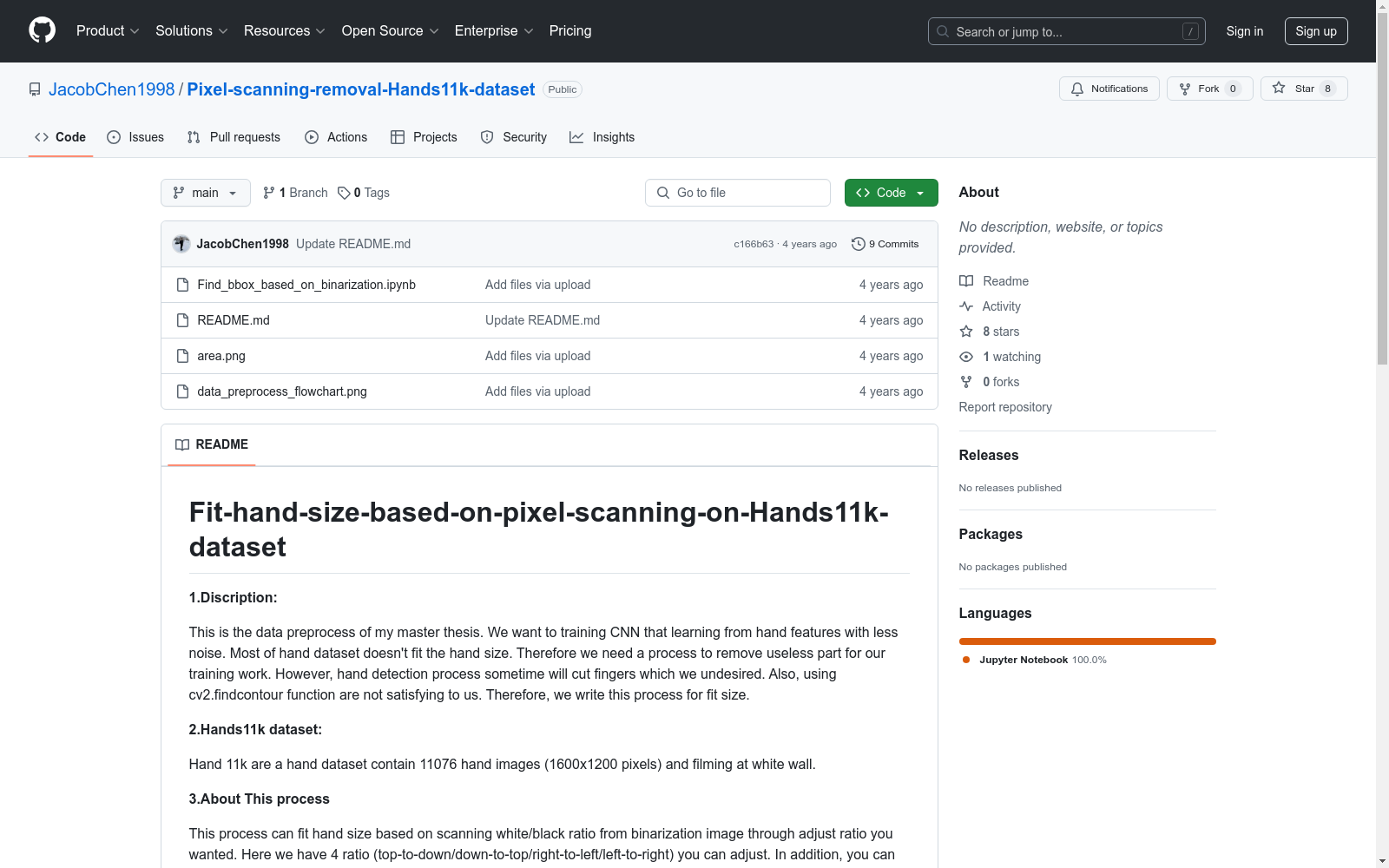Screen dimensions: 1389x868
Task: Switch to the Actions tab
Action: (336, 137)
